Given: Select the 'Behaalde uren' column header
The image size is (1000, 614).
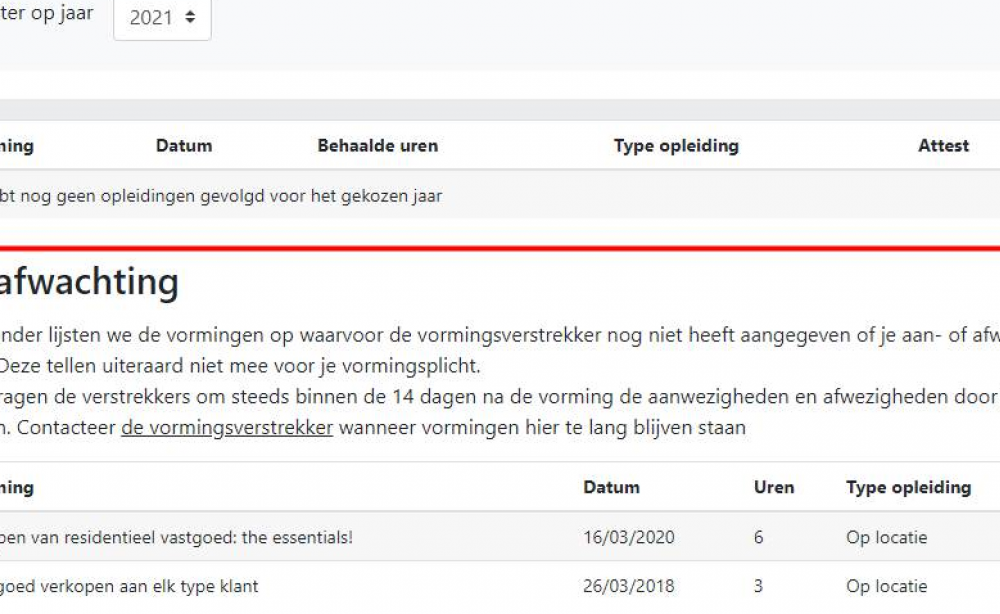Looking at the screenshot, I should (378, 145).
